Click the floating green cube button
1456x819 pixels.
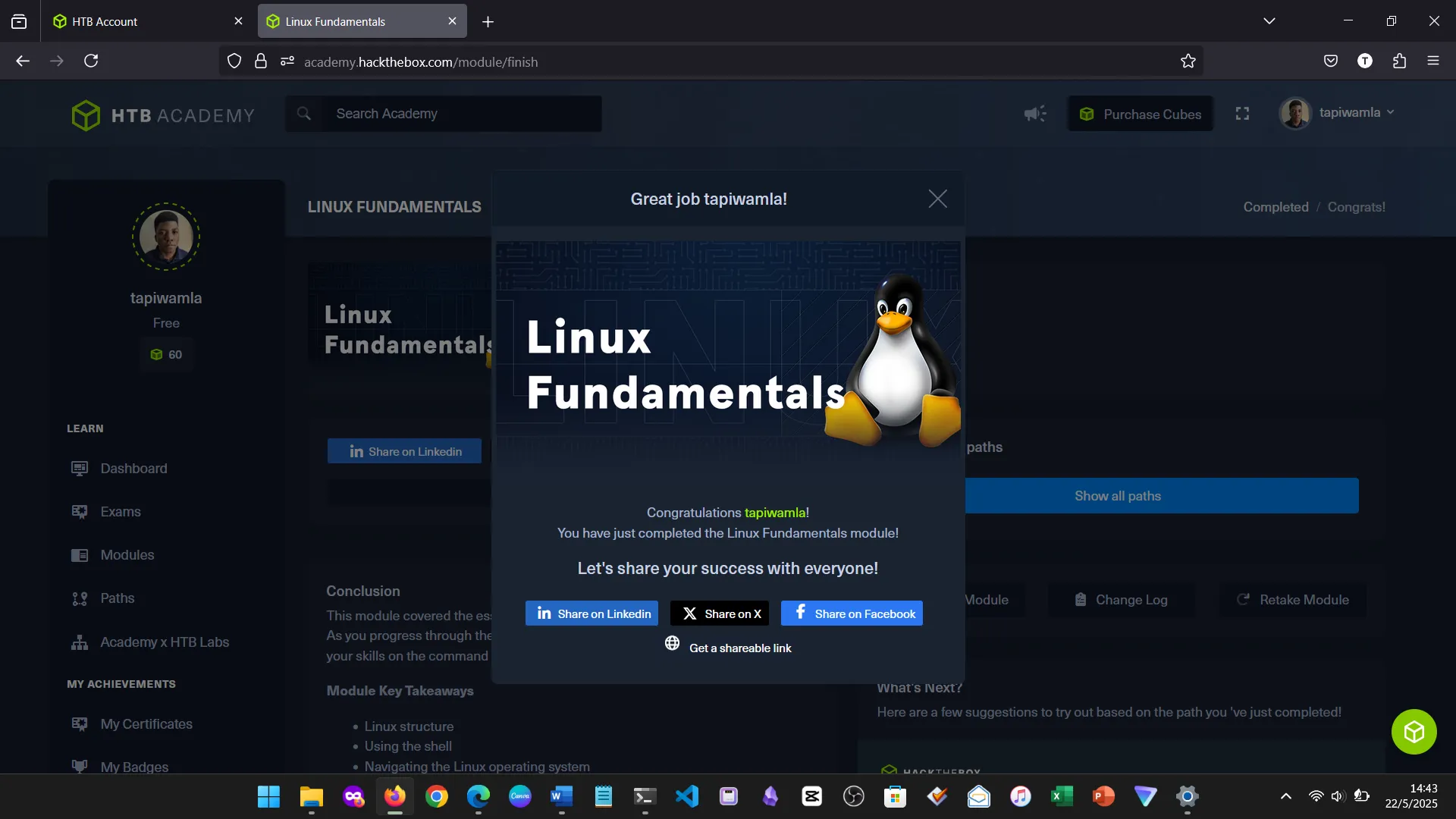pos(1414,732)
